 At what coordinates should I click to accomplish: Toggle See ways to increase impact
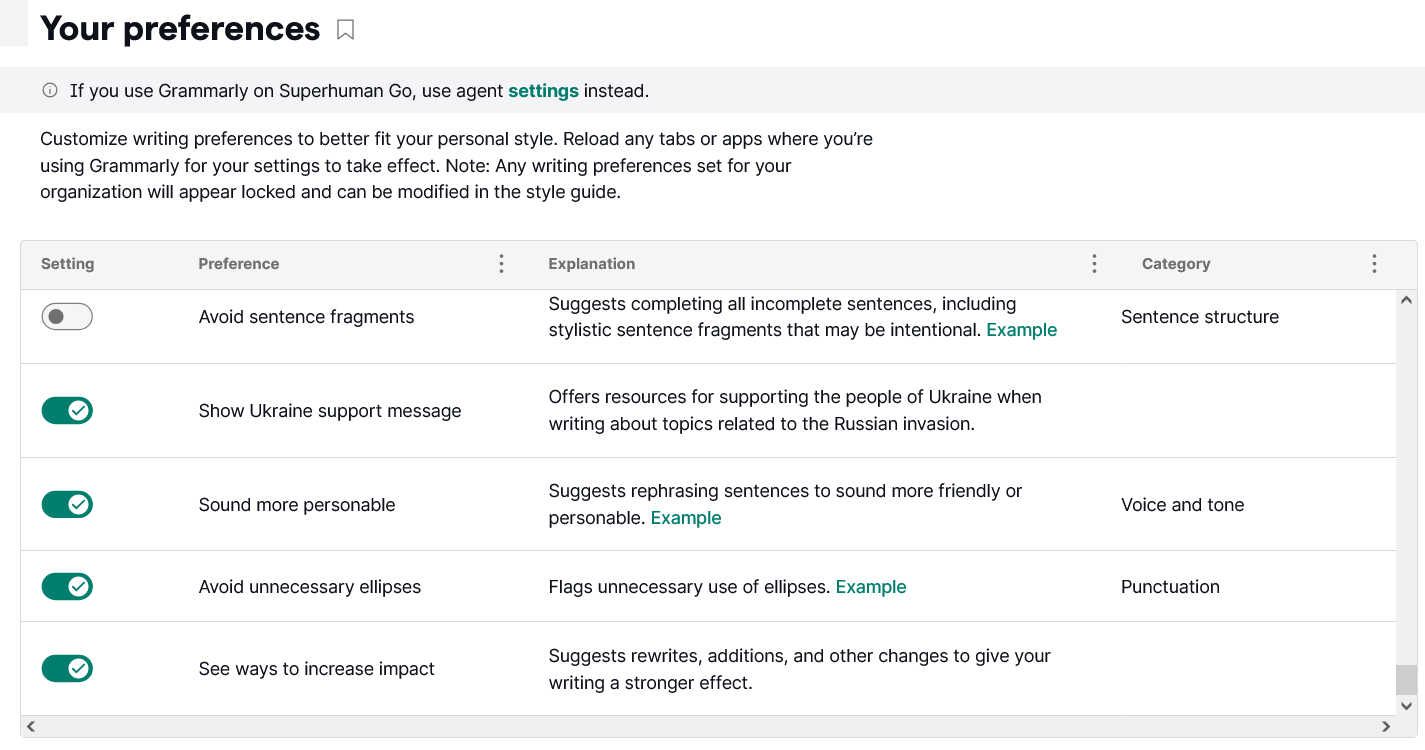[67, 668]
